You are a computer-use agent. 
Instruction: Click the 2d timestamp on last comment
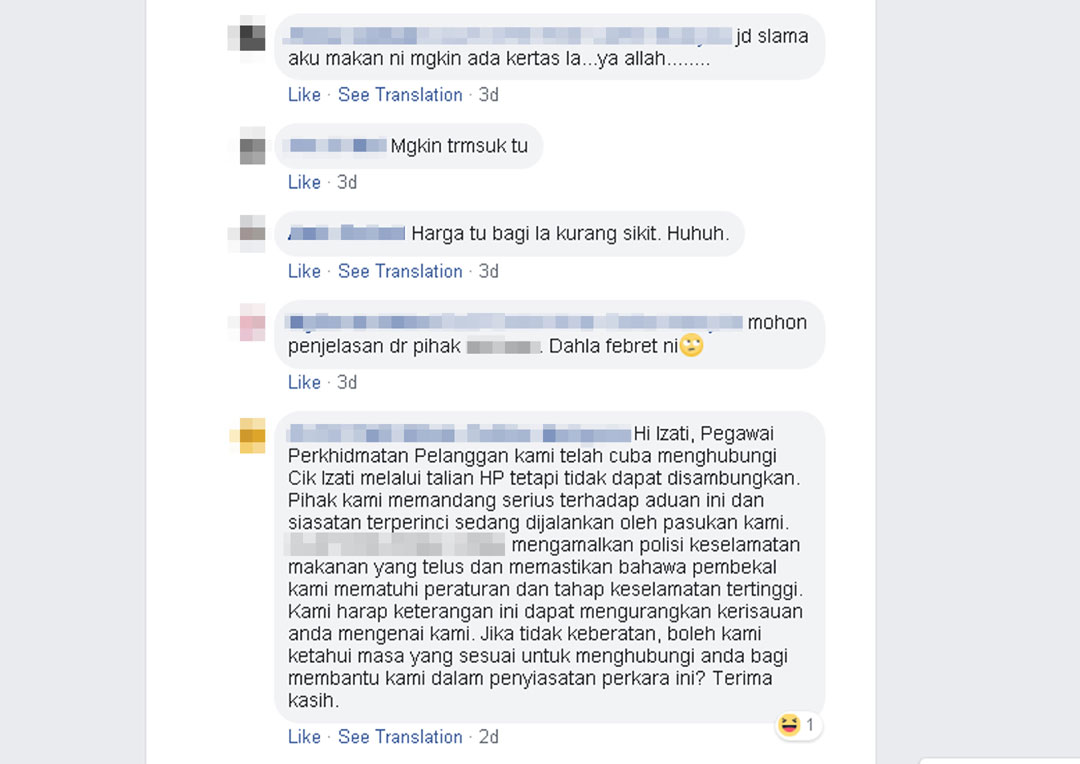click(x=488, y=736)
